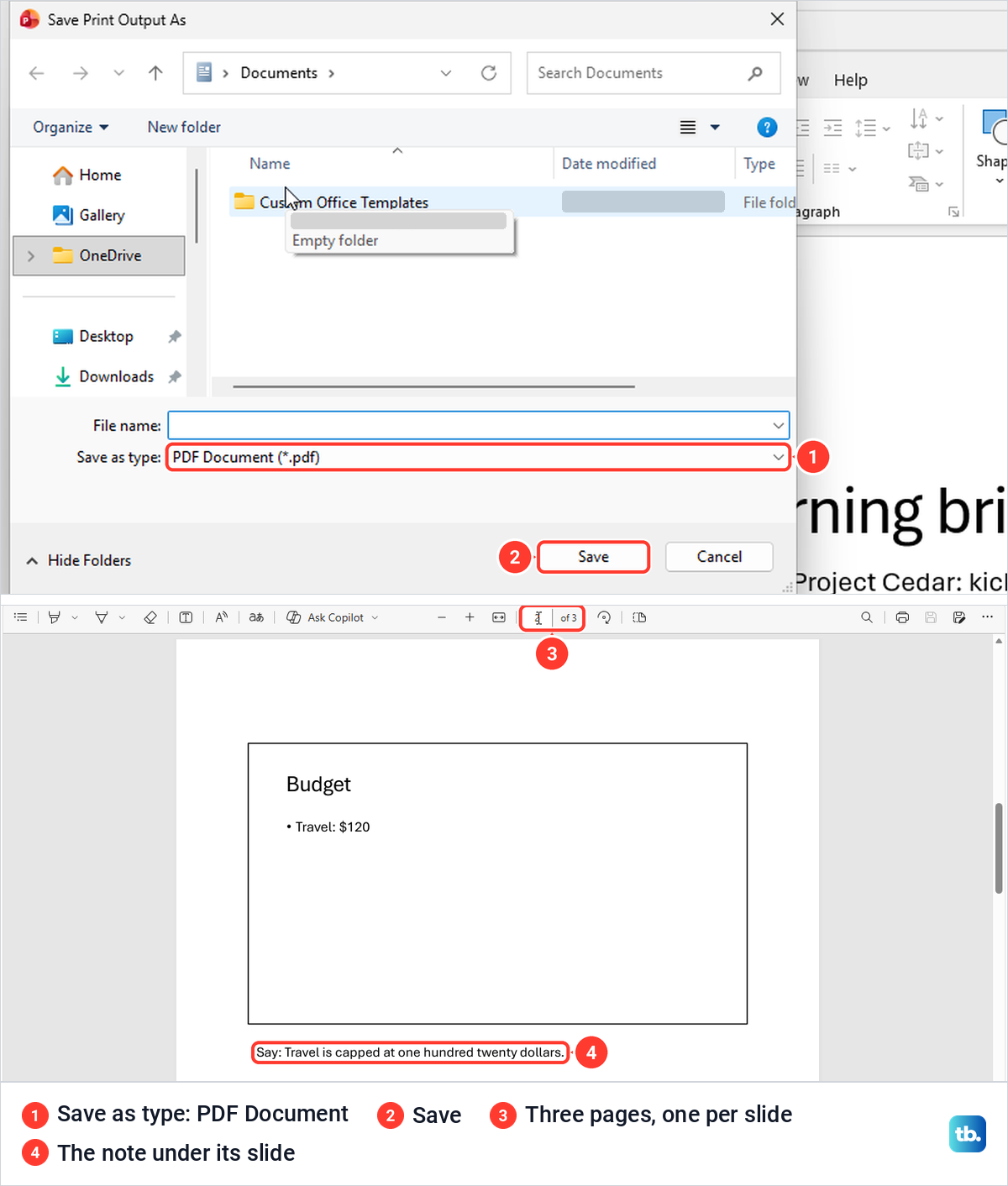This screenshot has width=1008, height=1186.
Task: Toggle Fit to width in PDF viewer
Action: [x=499, y=617]
